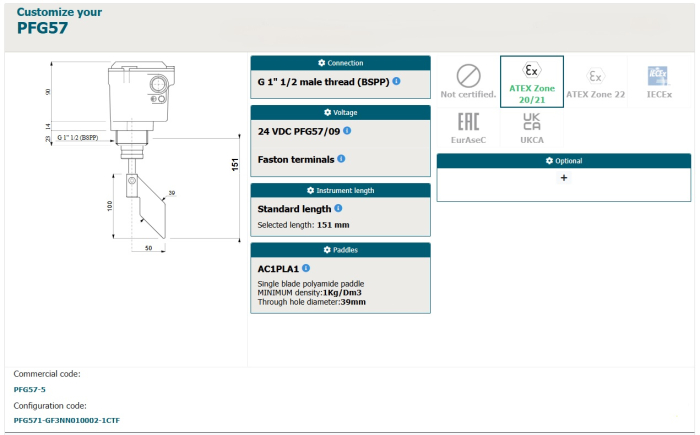Click info icon beside Standard length
Viewport: 700px width, 435px height.
338,208
